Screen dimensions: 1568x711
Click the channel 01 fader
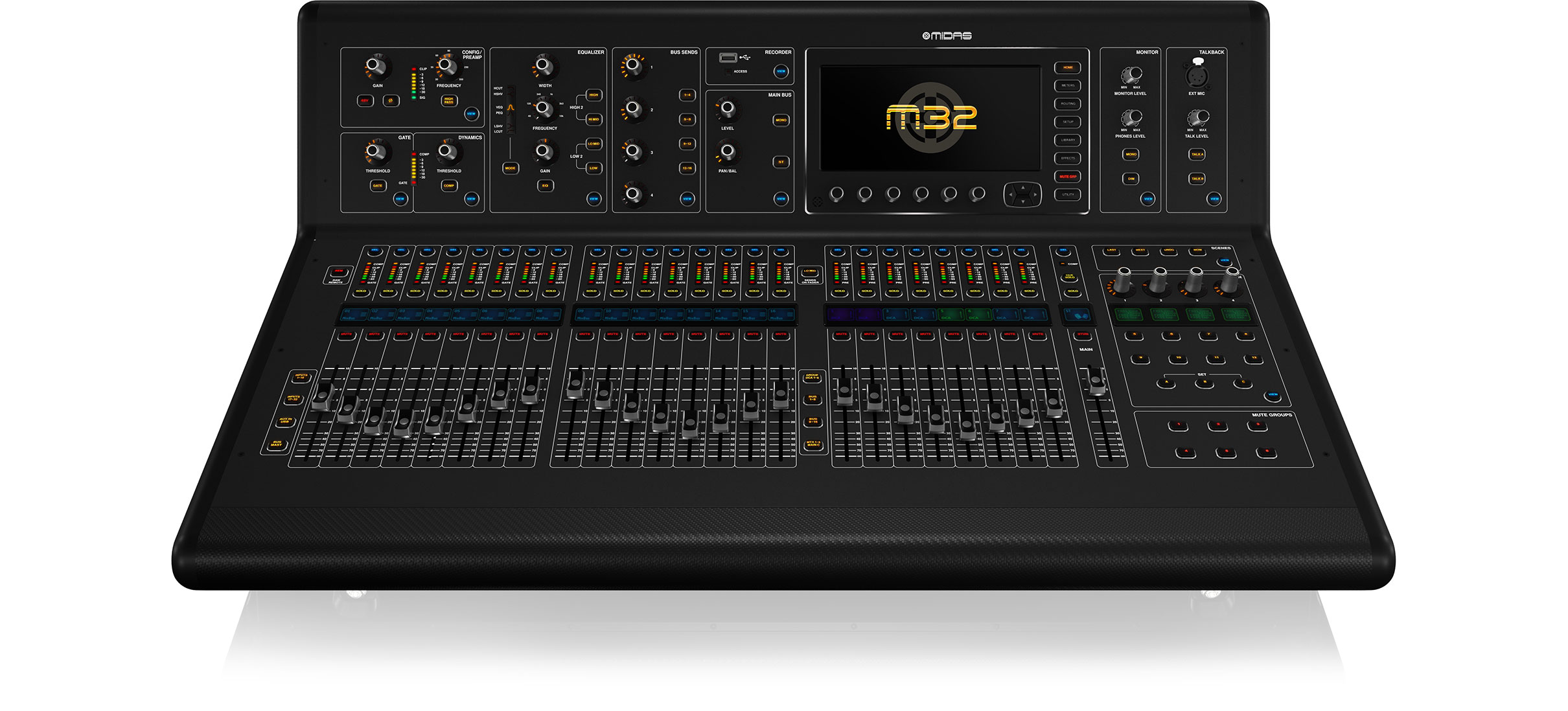pyautogui.click(x=323, y=396)
